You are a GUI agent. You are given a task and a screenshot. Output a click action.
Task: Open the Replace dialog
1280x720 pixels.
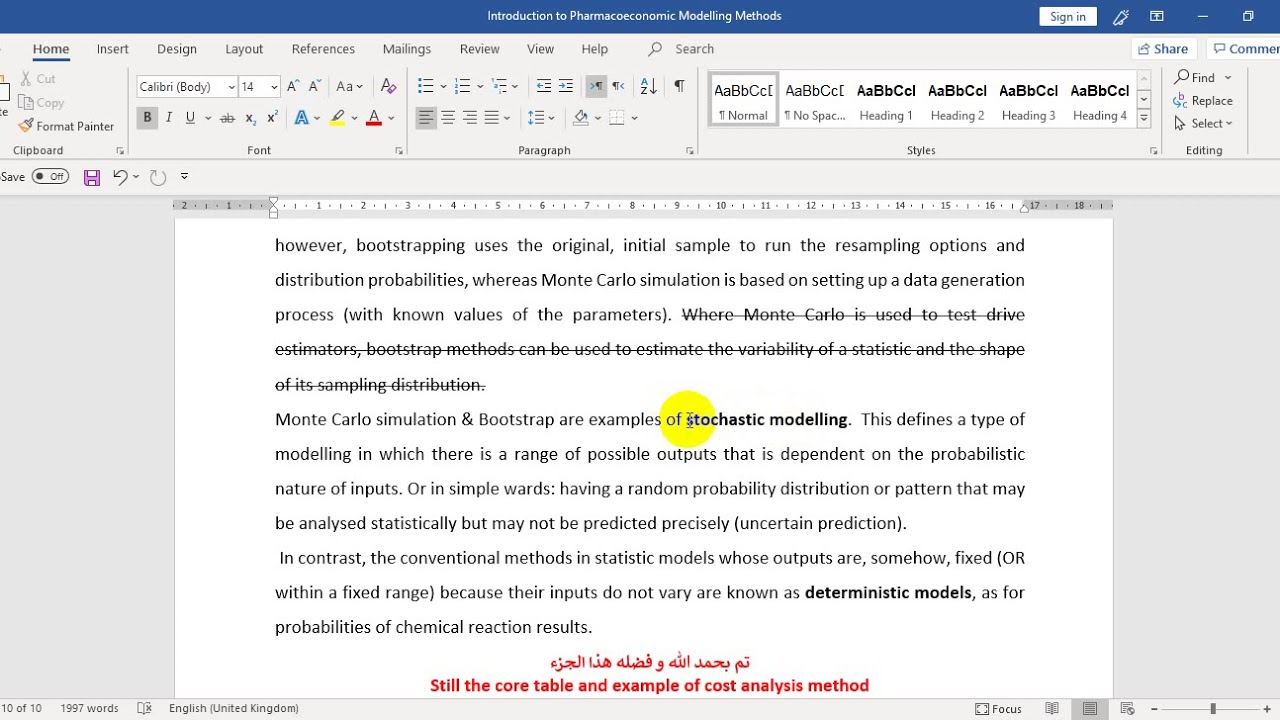click(1203, 101)
